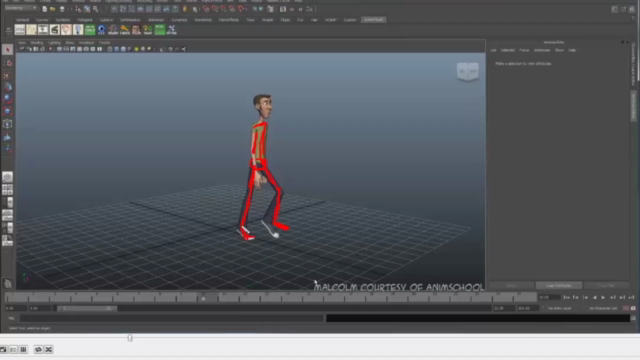The height and width of the screenshot is (360, 640).
Task: Select the Move tool in the toolbox
Action: click(x=7, y=87)
